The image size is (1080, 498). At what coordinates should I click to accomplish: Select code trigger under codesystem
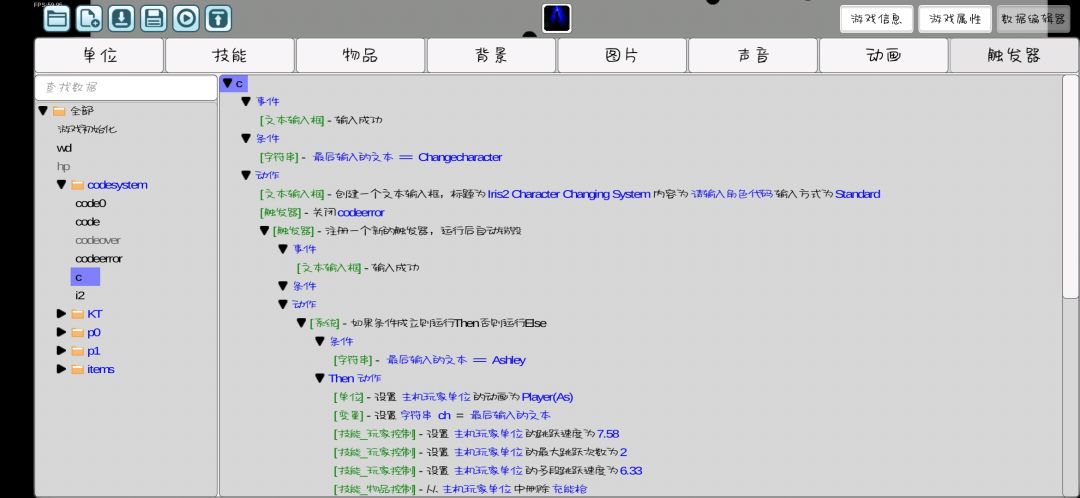click(87, 222)
